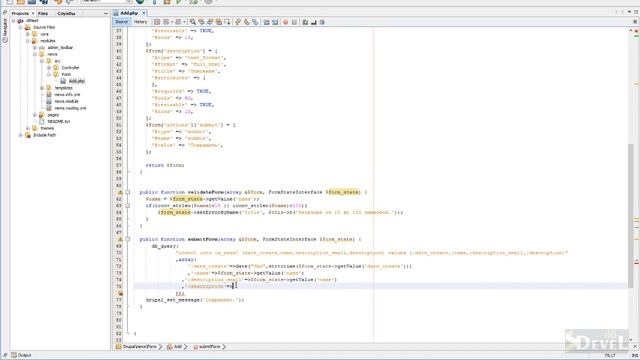Click news.module file icon in tree
This screenshot has width=640, height=360.
[x=49, y=101]
